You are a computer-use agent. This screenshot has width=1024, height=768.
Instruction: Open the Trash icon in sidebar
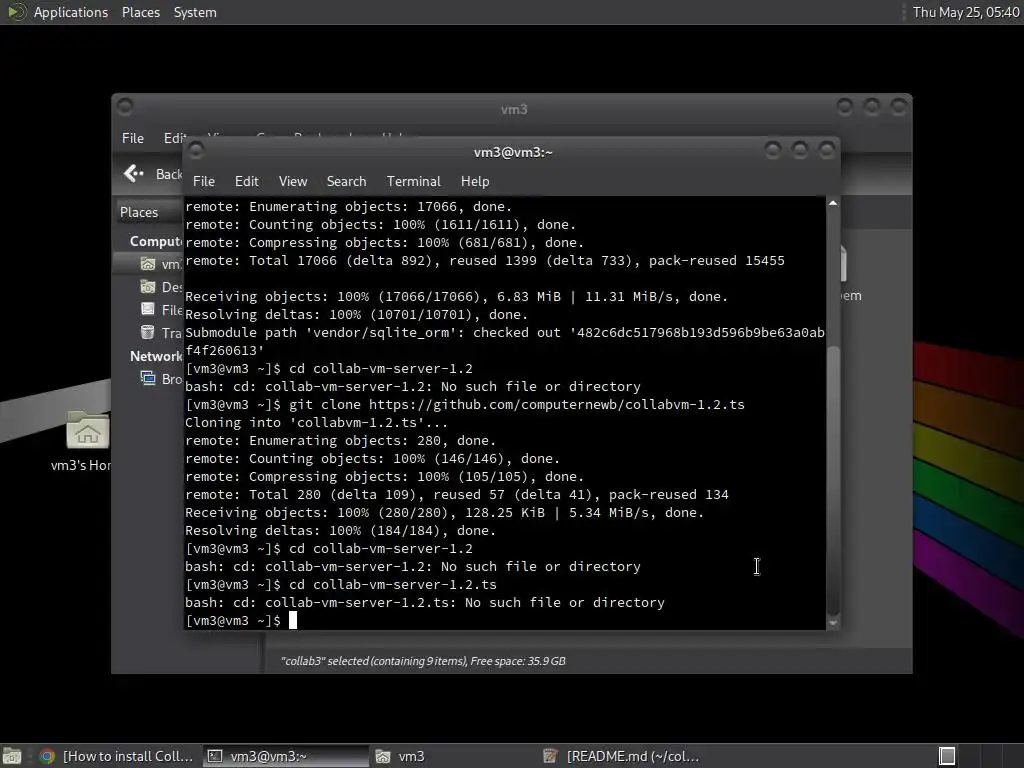point(148,332)
